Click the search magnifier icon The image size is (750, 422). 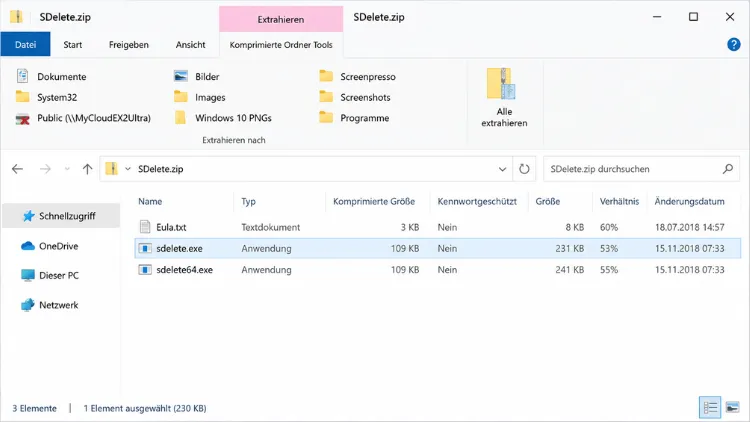[x=728, y=169]
